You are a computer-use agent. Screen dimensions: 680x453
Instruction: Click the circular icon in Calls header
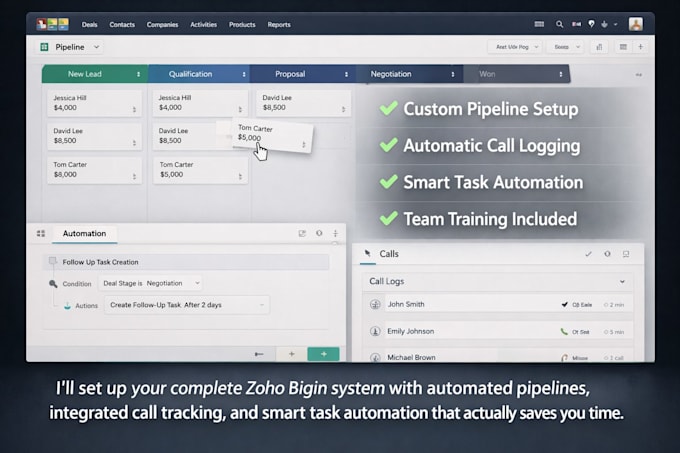click(x=607, y=254)
